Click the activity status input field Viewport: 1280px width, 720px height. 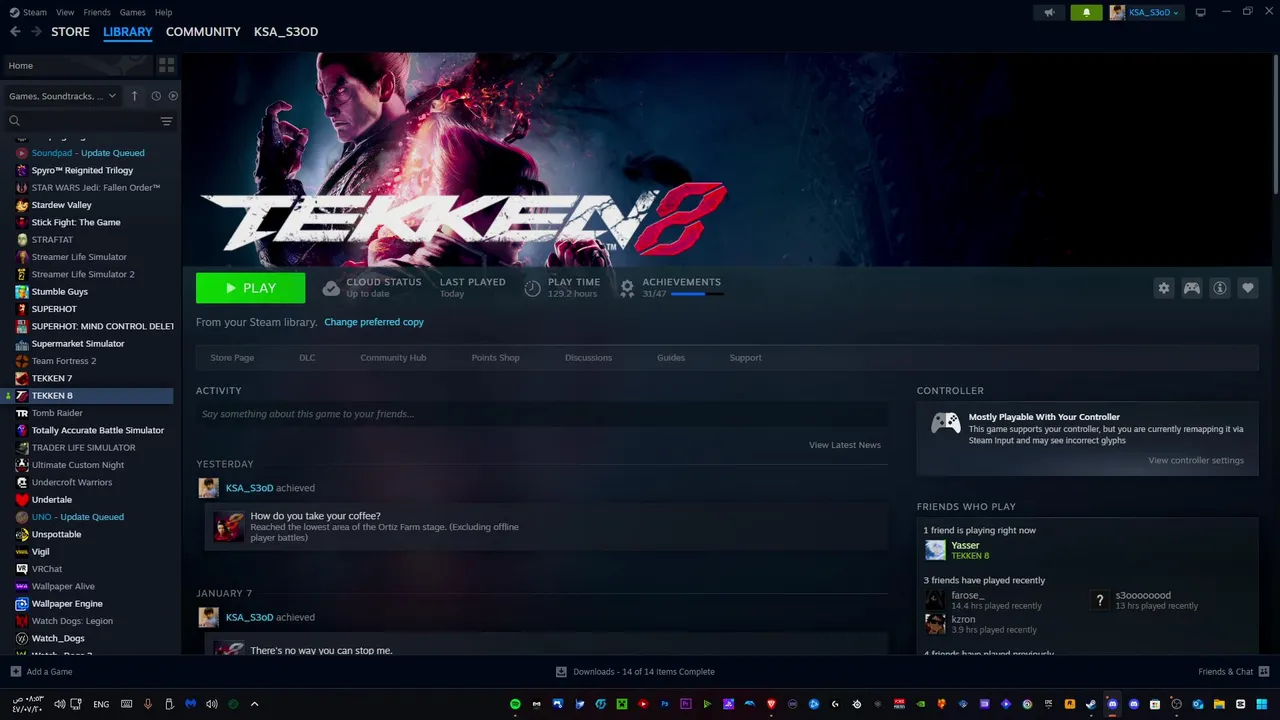[542, 414]
